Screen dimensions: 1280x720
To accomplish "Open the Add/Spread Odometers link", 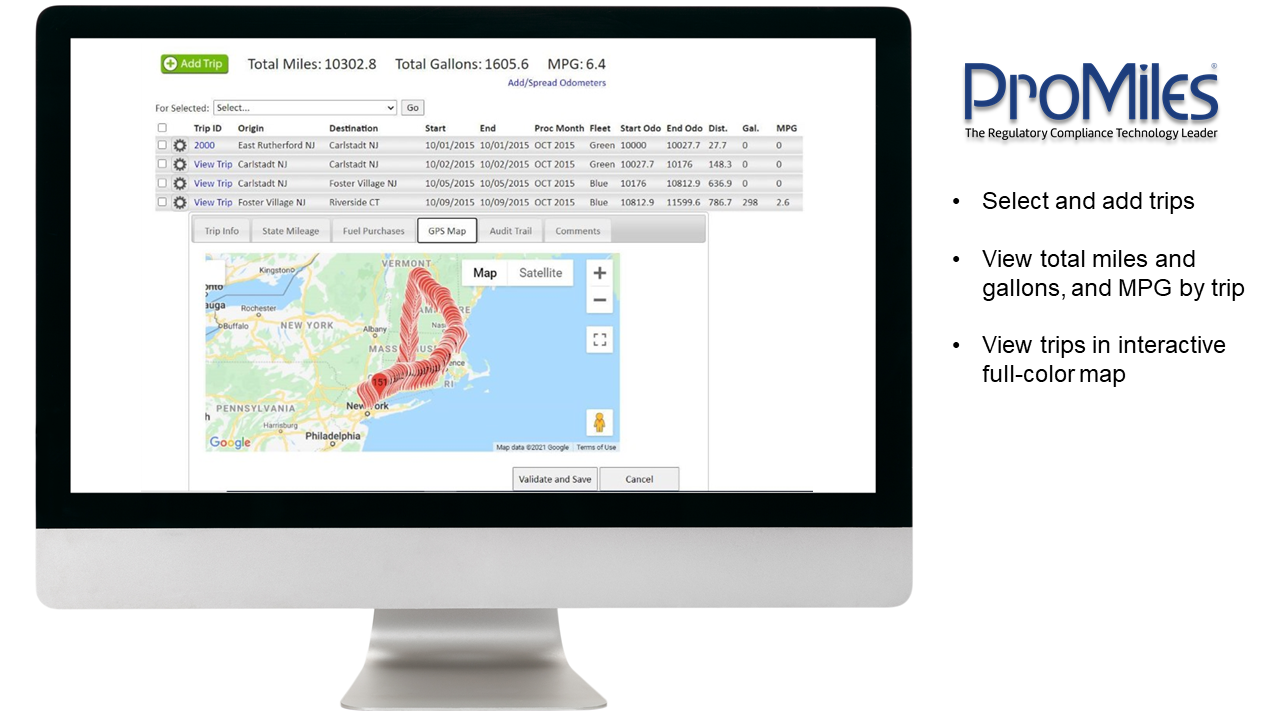I will 557,83.
